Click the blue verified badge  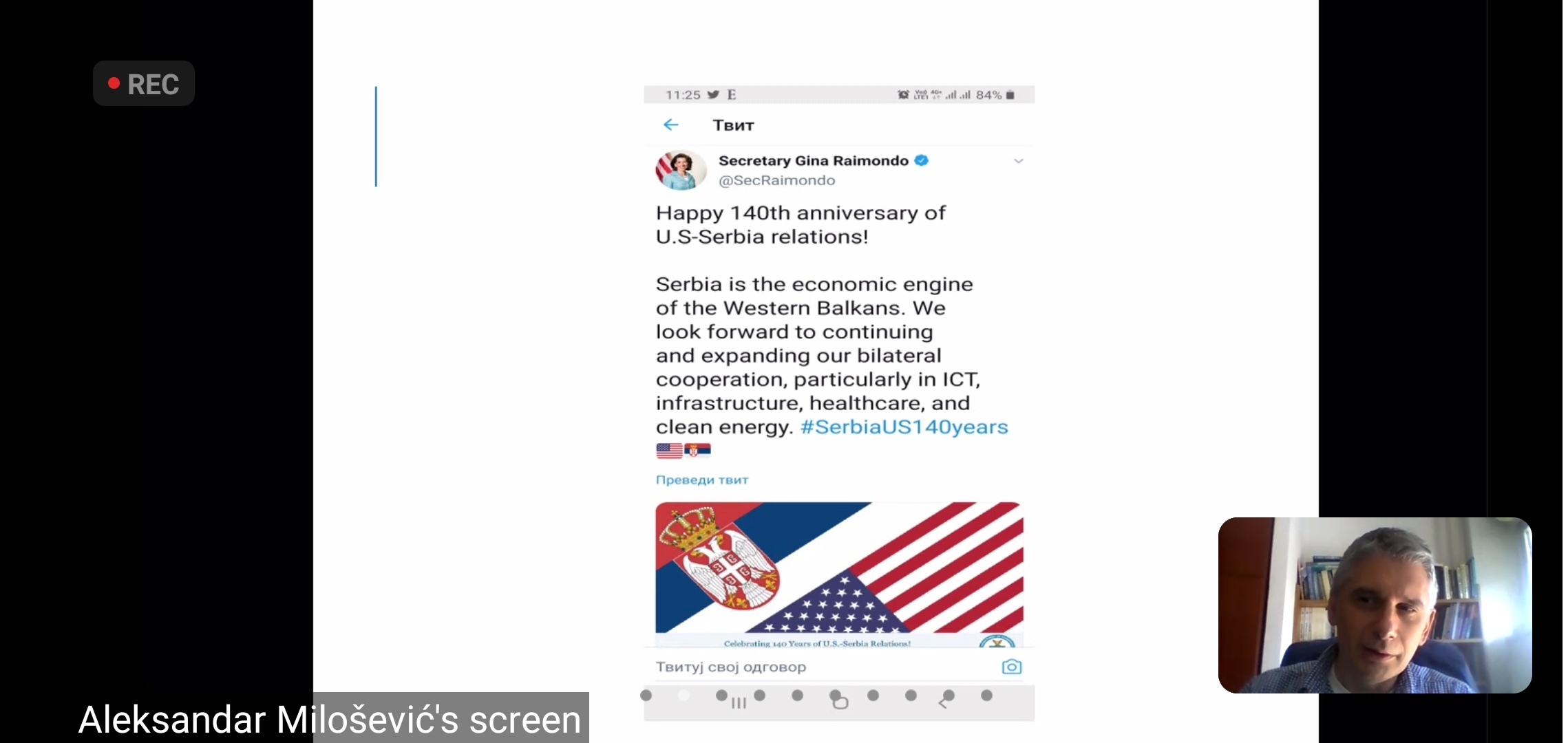(921, 160)
